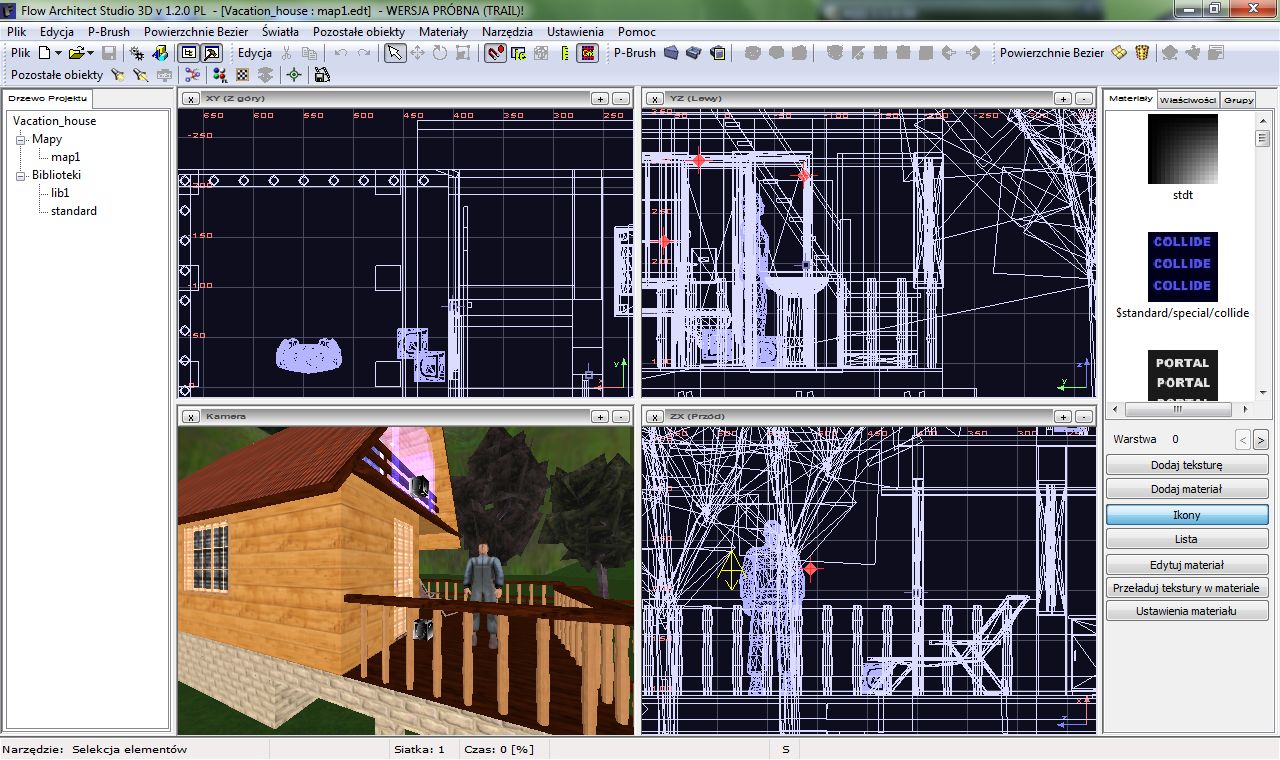1280x760 pixels.
Task: Click the green crosshair target icon
Action: coord(294,75)
